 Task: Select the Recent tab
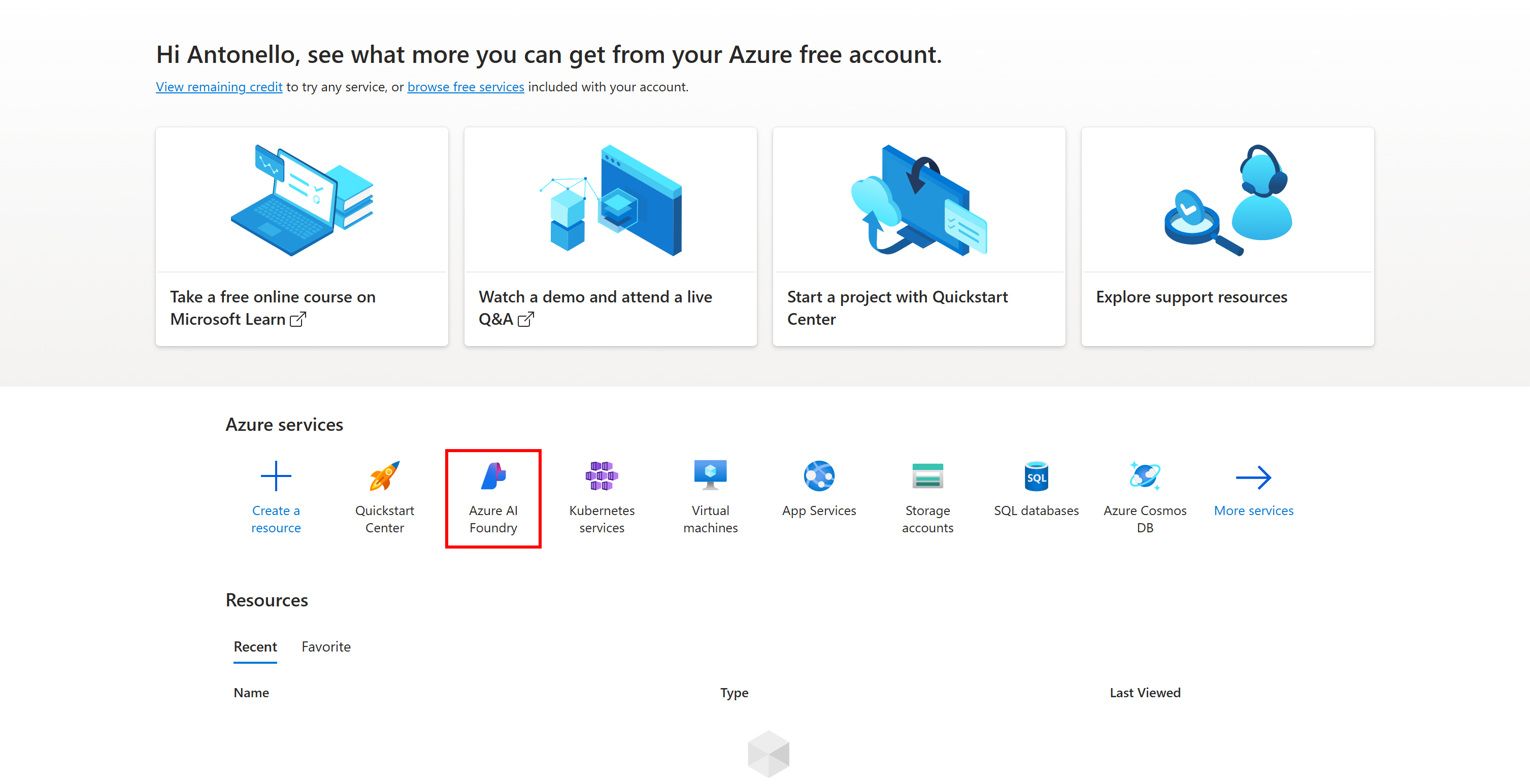[x=255, y=647]
